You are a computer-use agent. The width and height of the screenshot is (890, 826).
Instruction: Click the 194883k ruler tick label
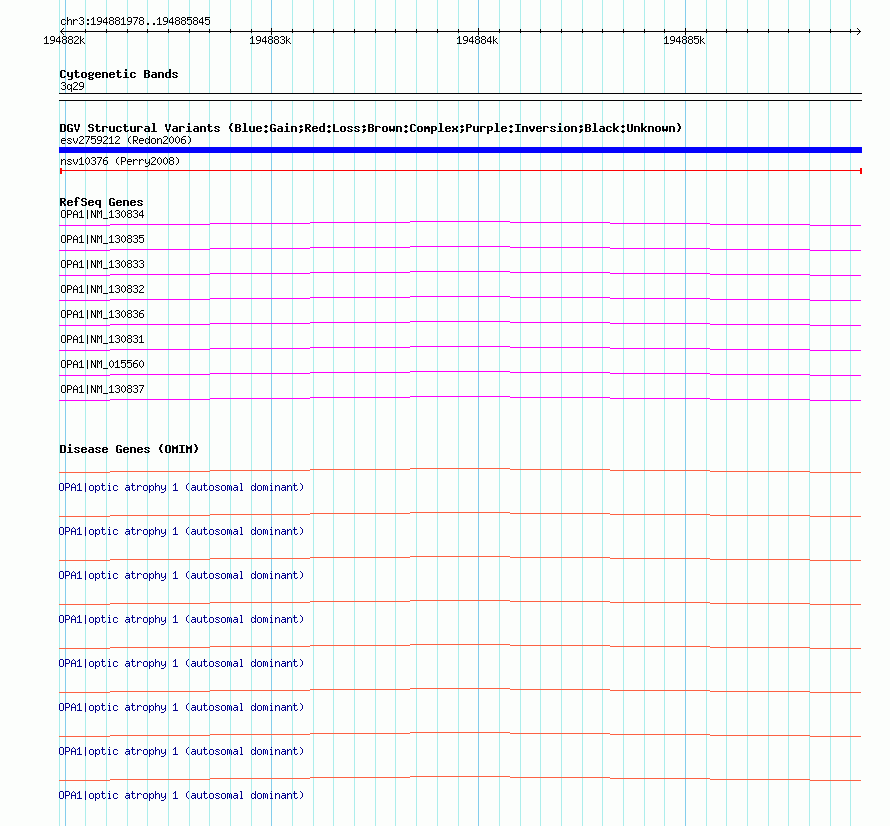(x=270, y=40)
